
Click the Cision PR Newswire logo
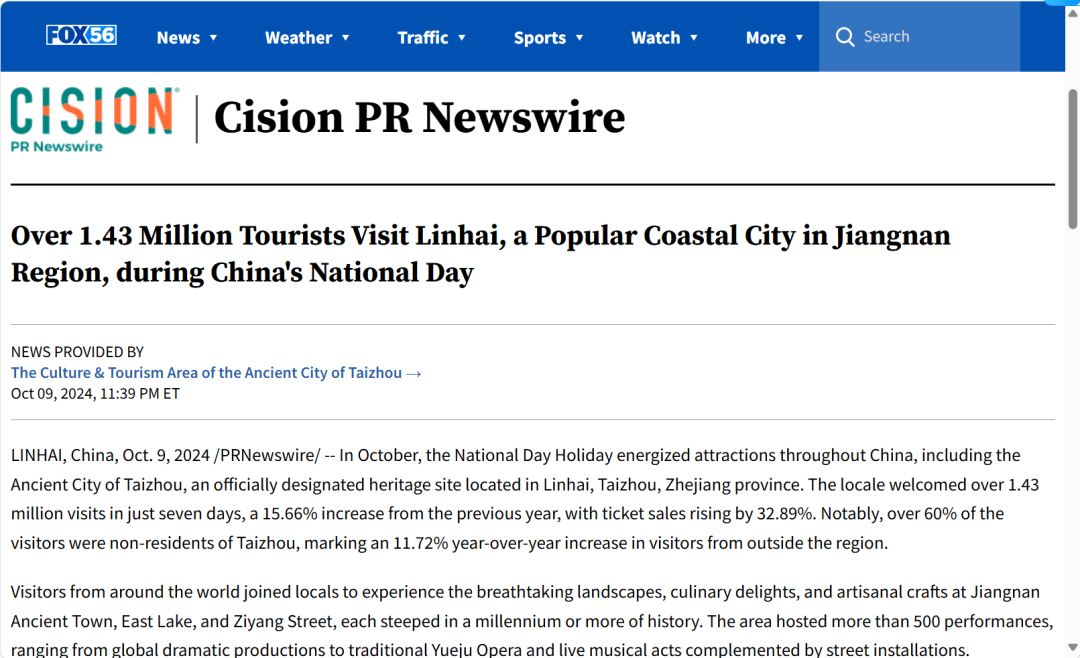pyautogui.click(x=95, y=119)
